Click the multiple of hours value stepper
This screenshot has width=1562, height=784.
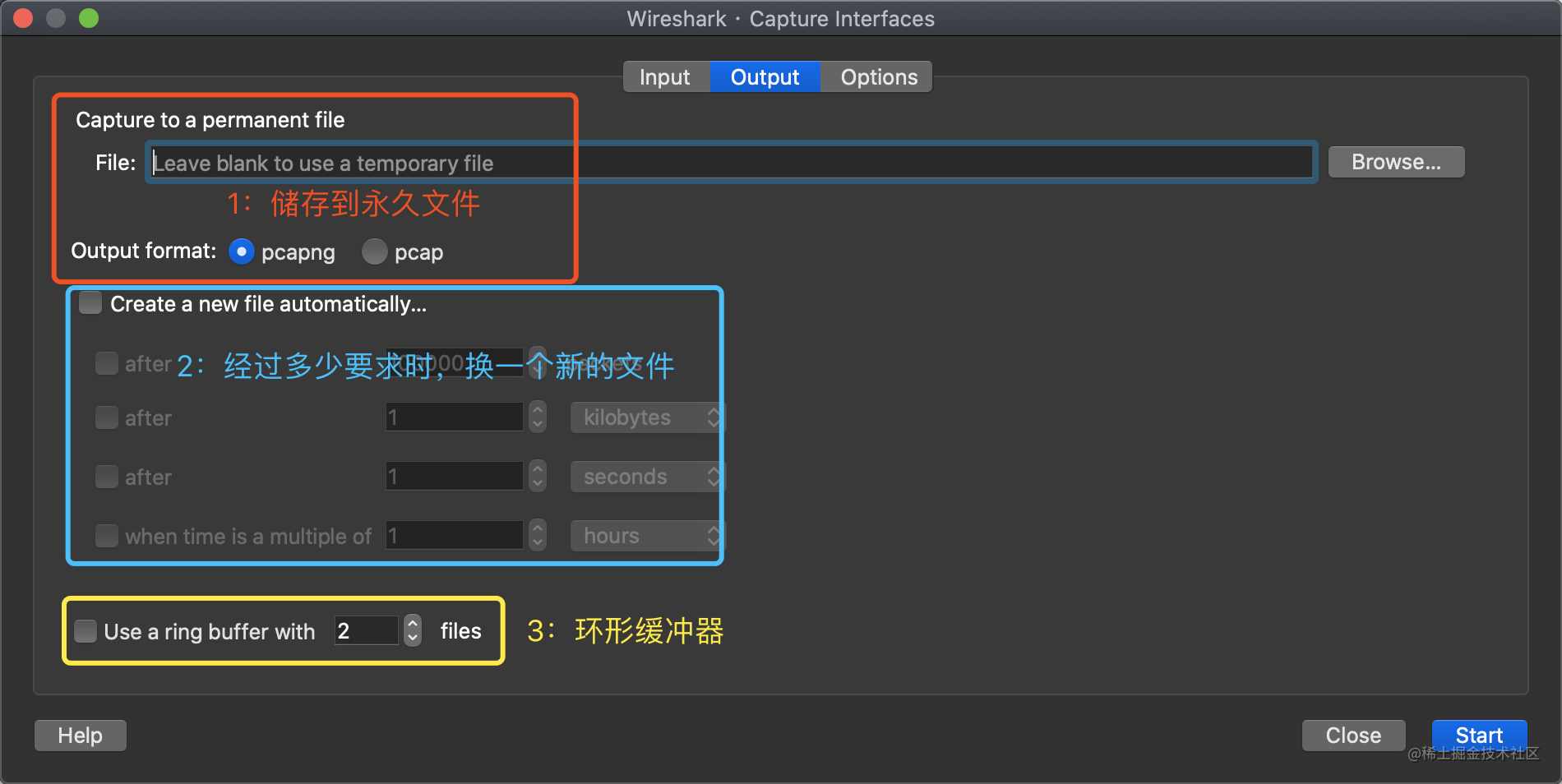pyautogui.click(x=538, y=536)
